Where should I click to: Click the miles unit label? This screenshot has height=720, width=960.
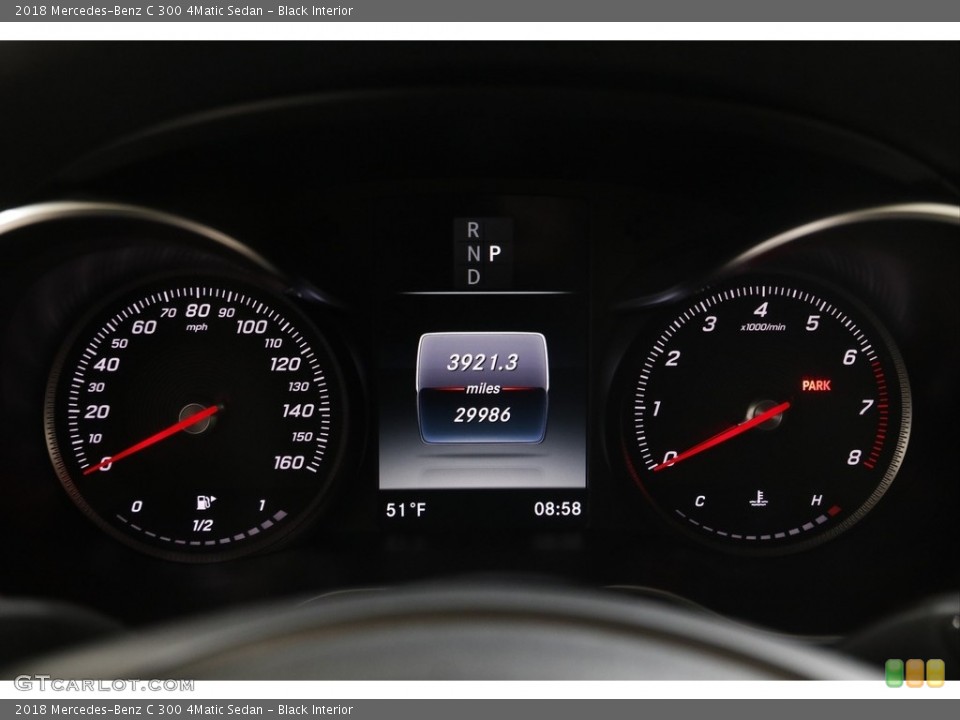coord(483,389)
